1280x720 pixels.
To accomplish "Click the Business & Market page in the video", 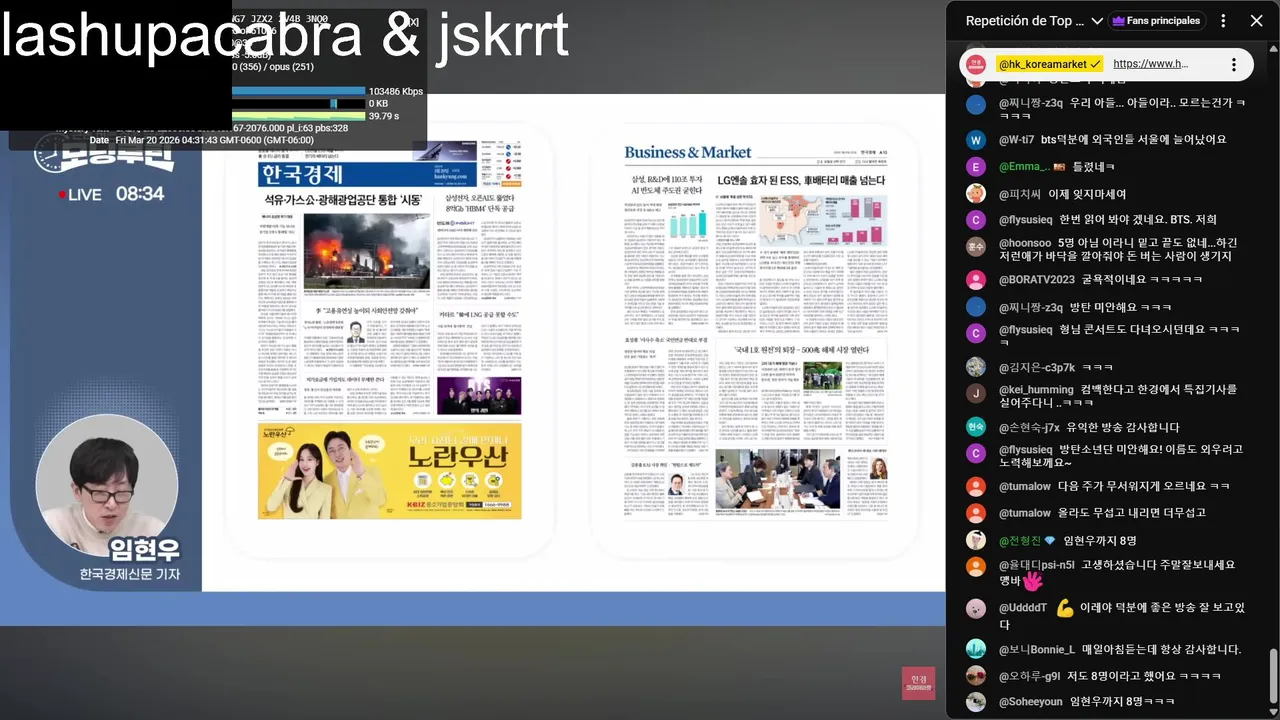I will coord(755,332).
